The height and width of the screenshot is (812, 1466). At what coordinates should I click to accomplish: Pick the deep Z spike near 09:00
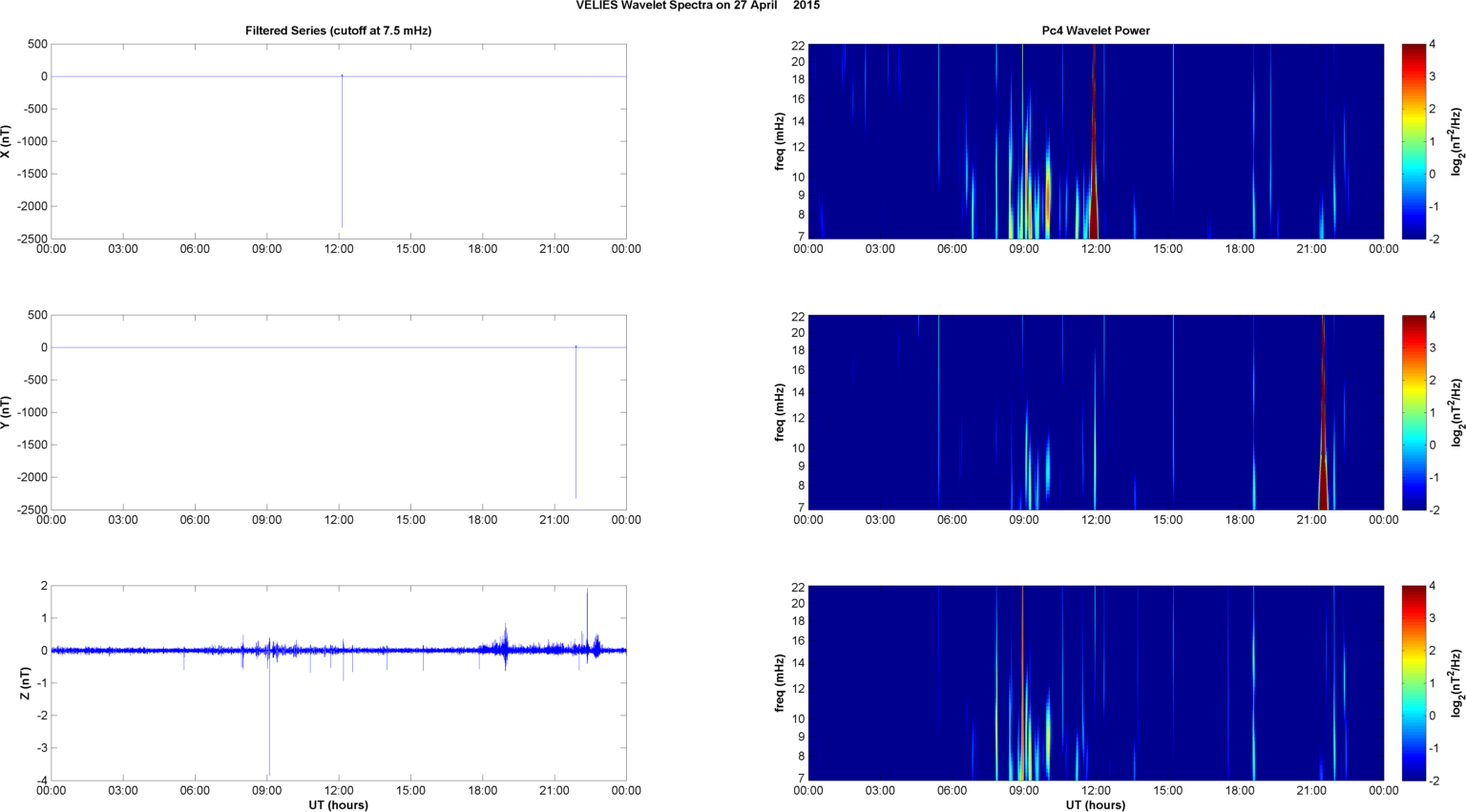(x=269, y=725)
